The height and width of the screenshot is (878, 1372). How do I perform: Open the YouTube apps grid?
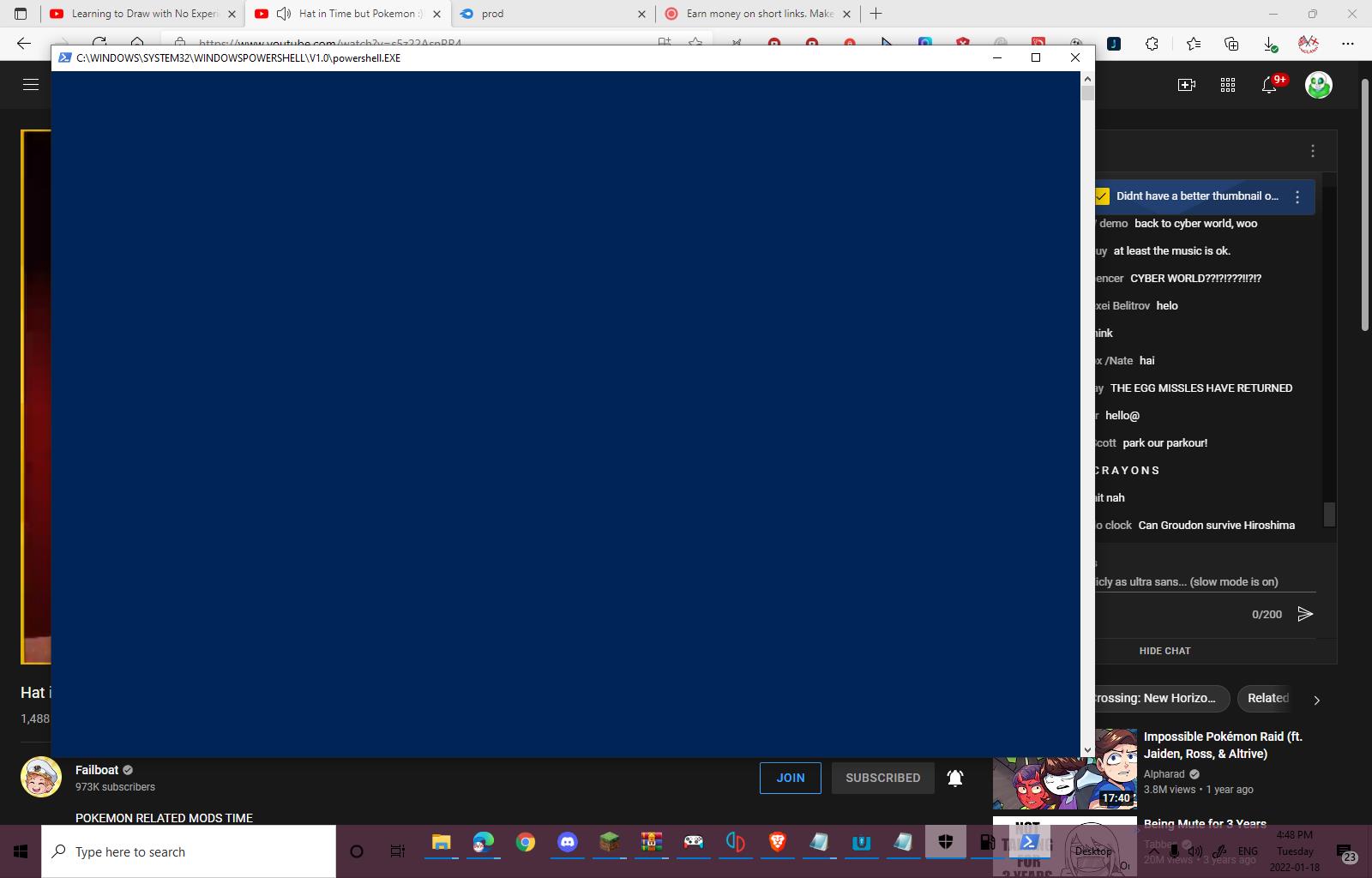1228,85
